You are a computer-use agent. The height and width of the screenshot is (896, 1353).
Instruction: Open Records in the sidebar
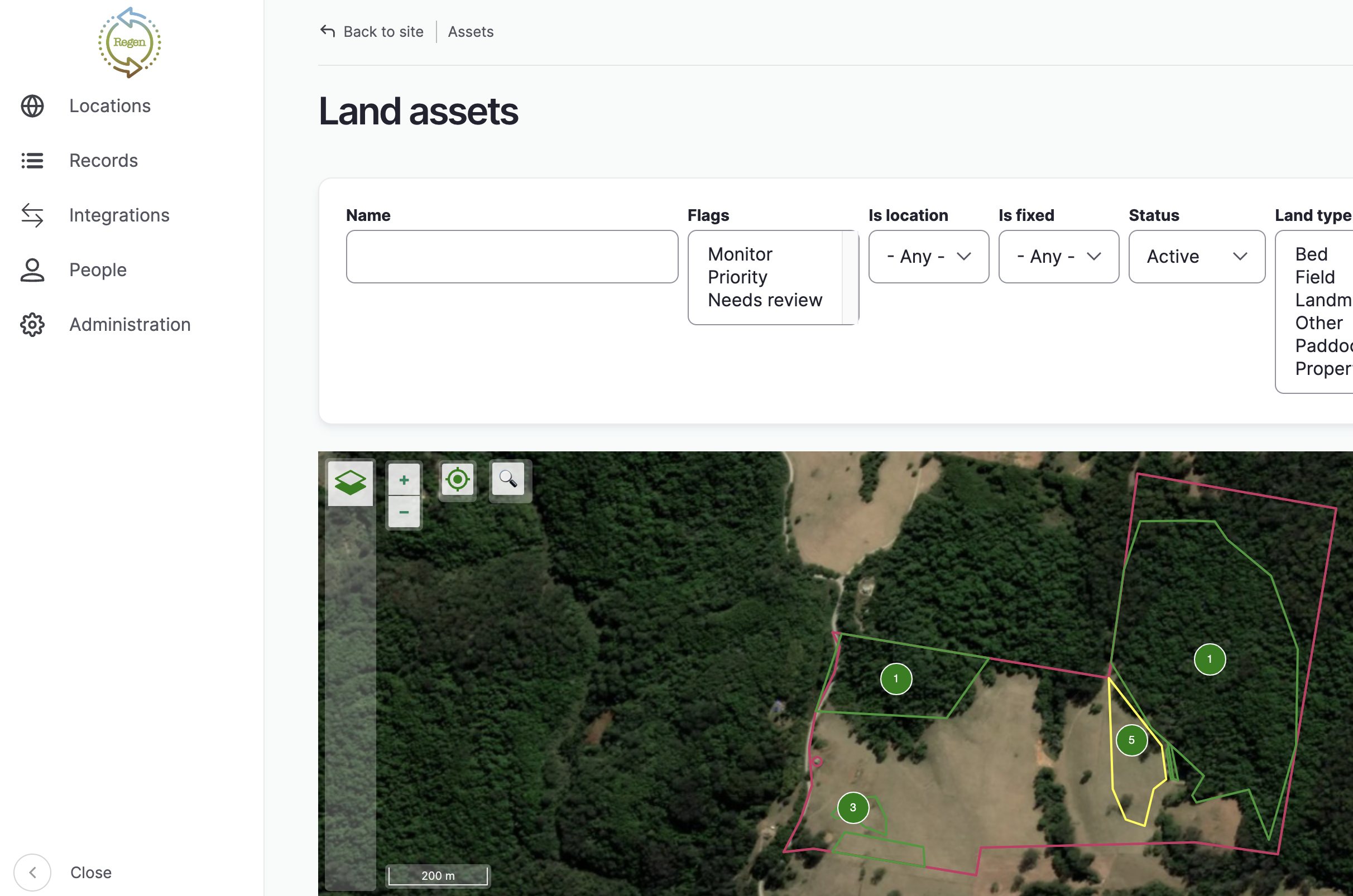103,161
